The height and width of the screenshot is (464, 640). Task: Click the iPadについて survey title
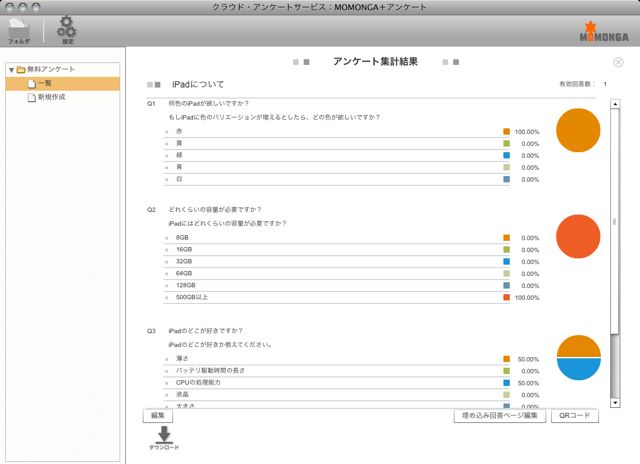pyautogui.click(x=198, y=84)
